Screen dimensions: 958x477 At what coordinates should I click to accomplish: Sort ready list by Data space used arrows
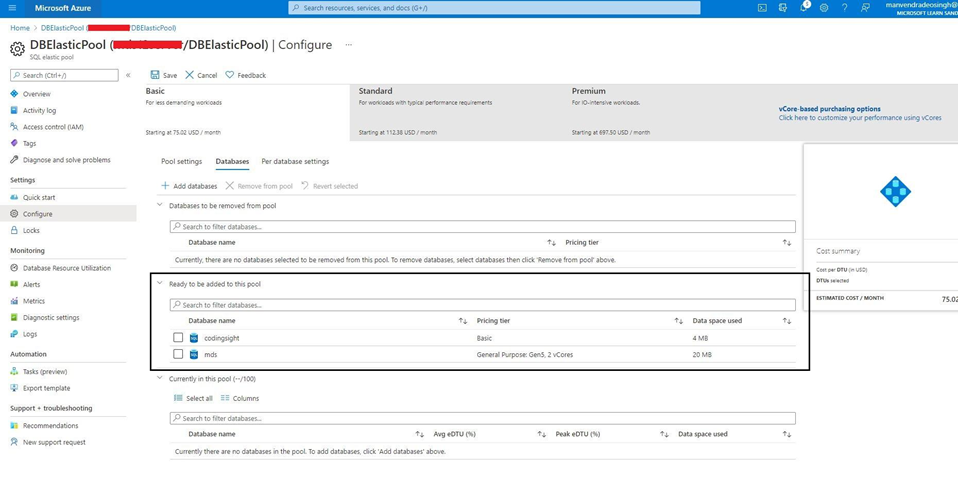coord(787,321)
